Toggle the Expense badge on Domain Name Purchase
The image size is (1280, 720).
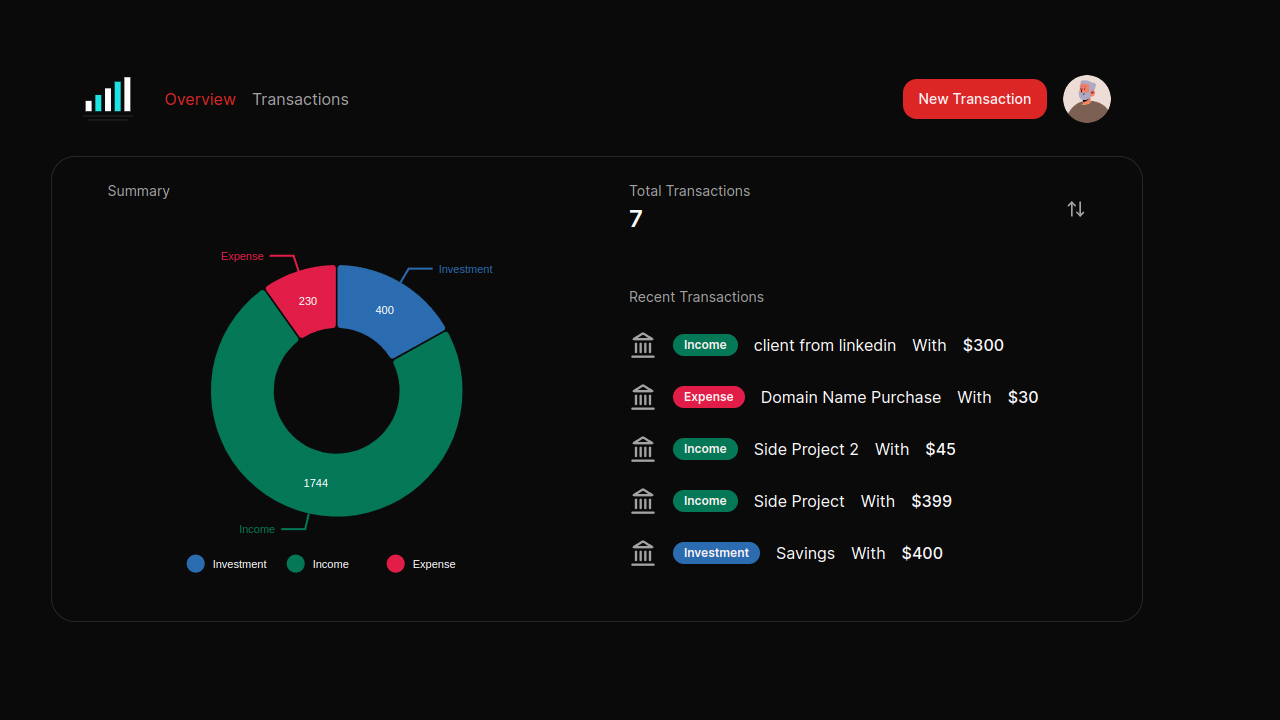click(x=708, y=397)
